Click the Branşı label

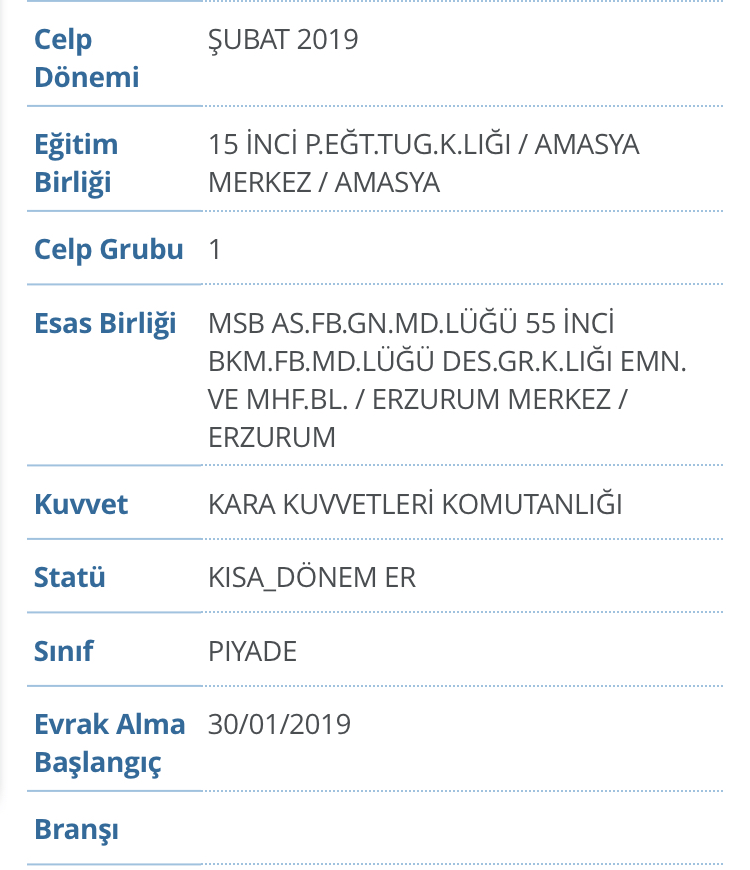[77, 829]
